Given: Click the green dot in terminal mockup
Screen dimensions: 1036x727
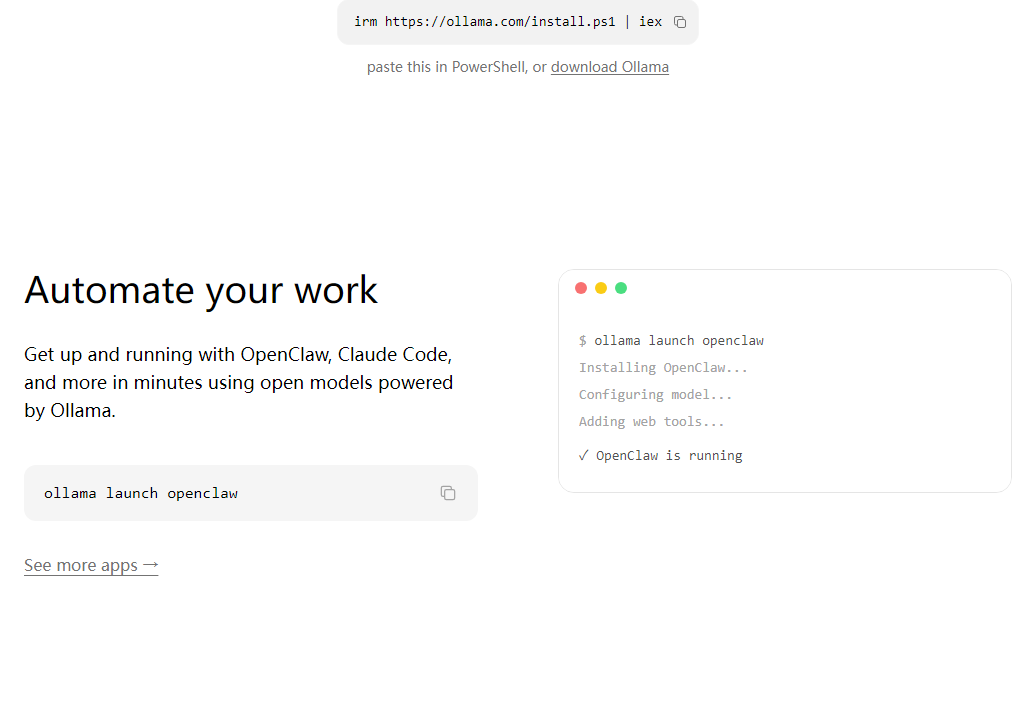Looking at the screenshot, I should (x=621, y=288).
